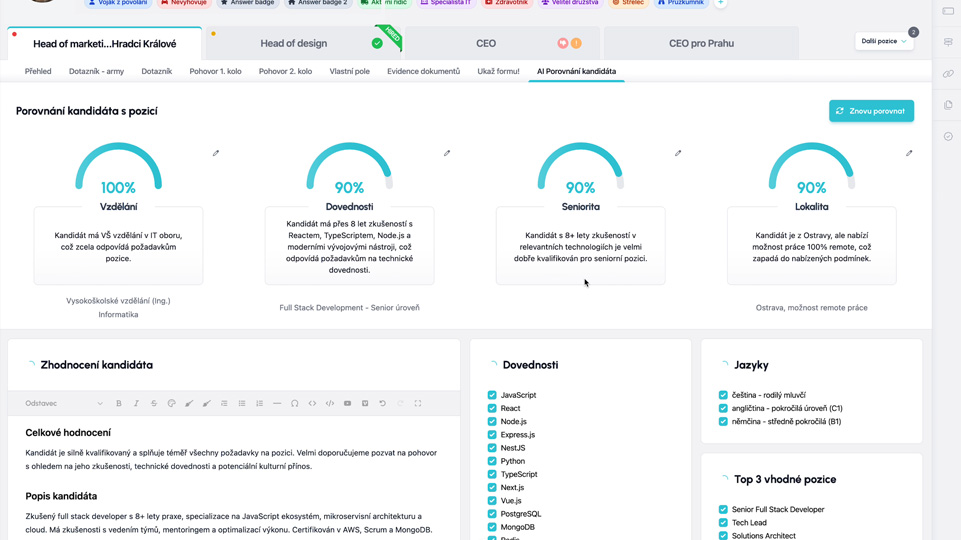
Task: Expand the Odstavec paragraph style dropdown
Action: tap(64, 404)
